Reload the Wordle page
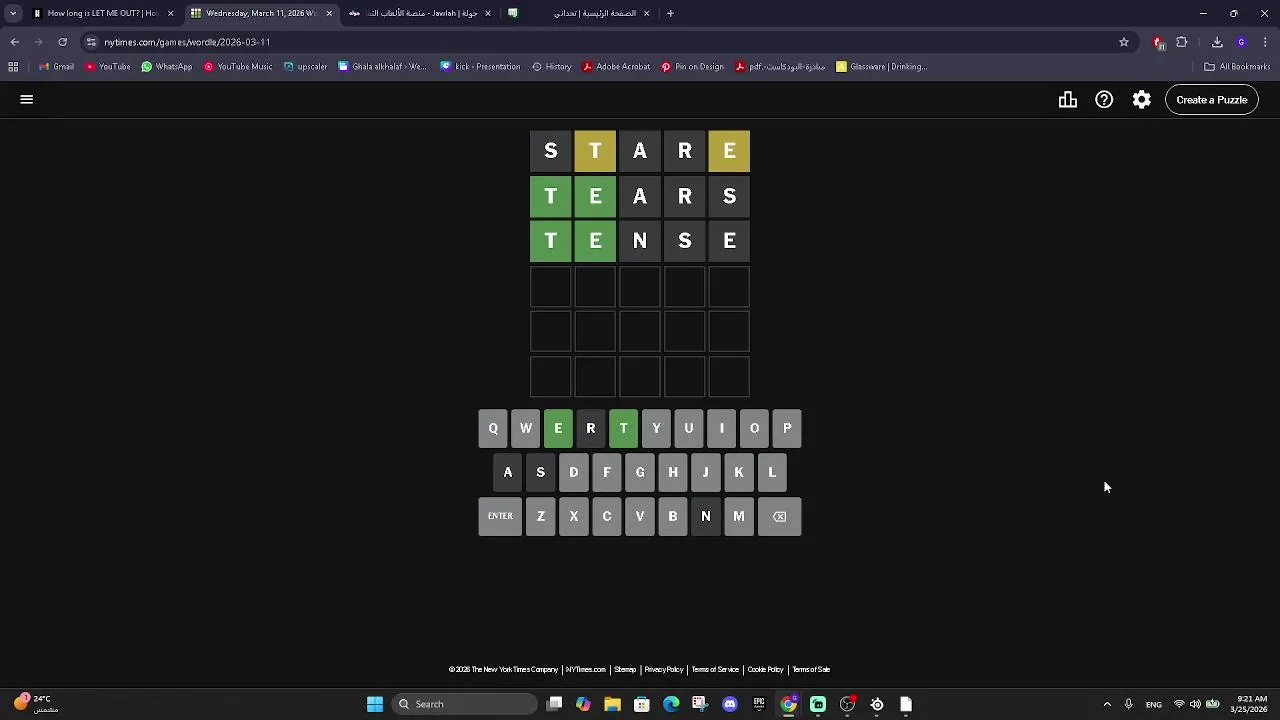1280x720 pixels. tap(62, 42)
